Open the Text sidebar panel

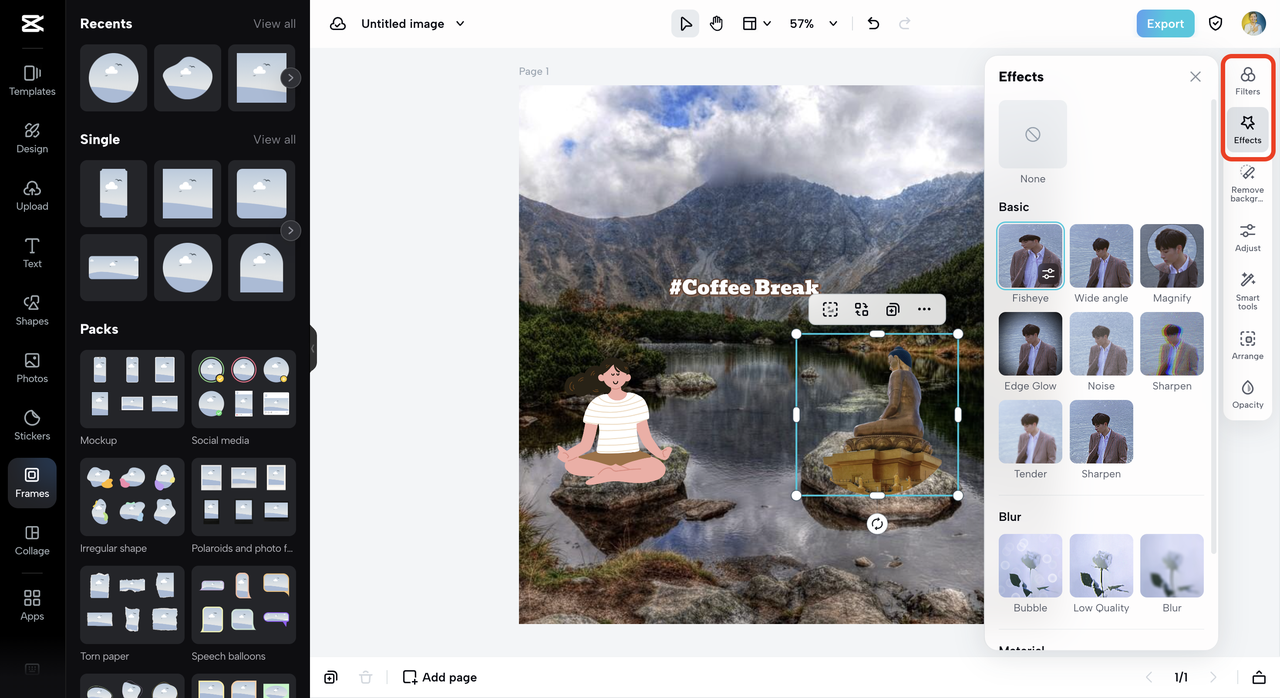click(x=32, y=253)
